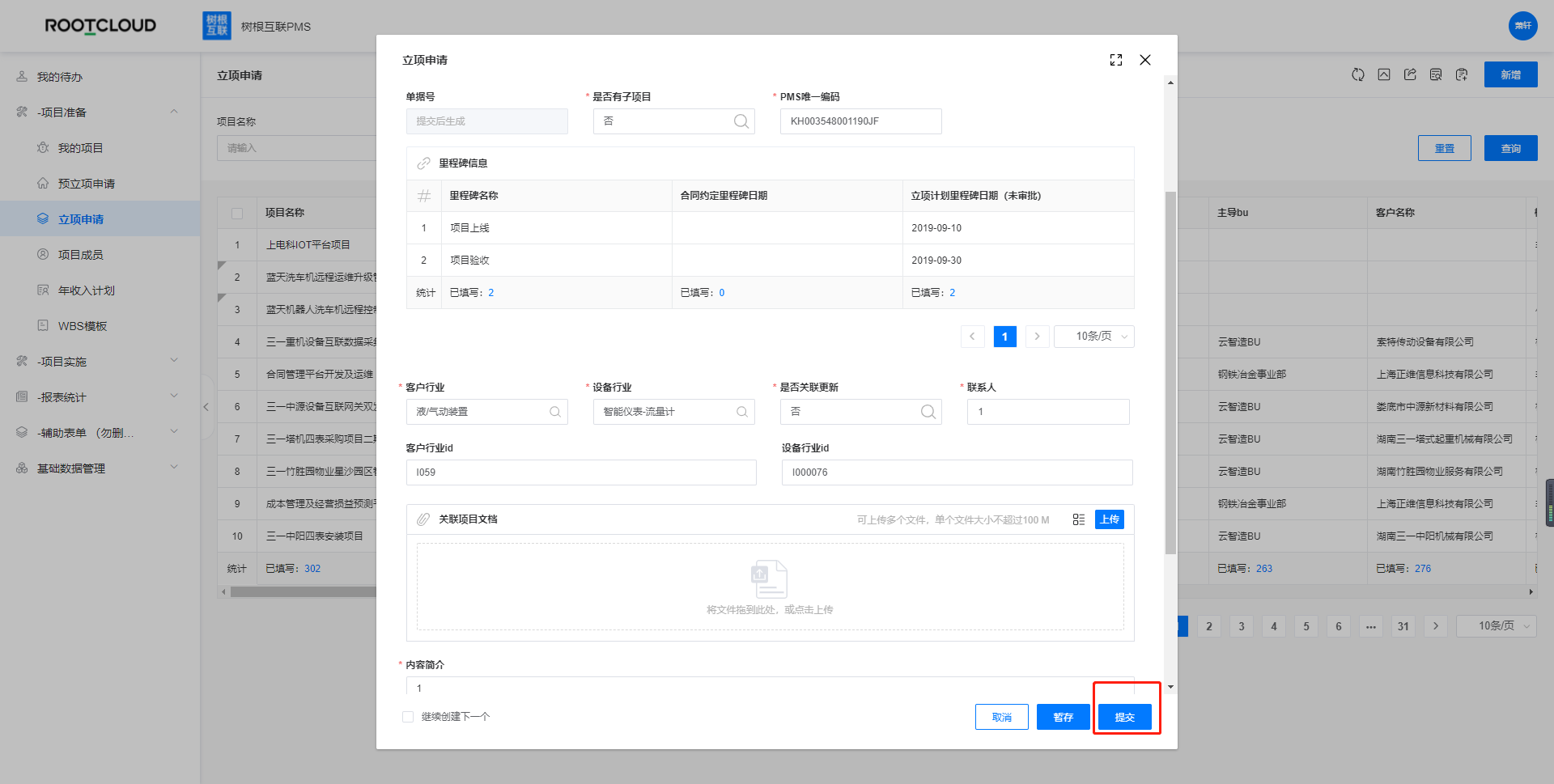Image resolution: width=1554 pixels, height=784 pixels.
Task: Click the background table horizontal scrollbar
Action: [304, 592]
